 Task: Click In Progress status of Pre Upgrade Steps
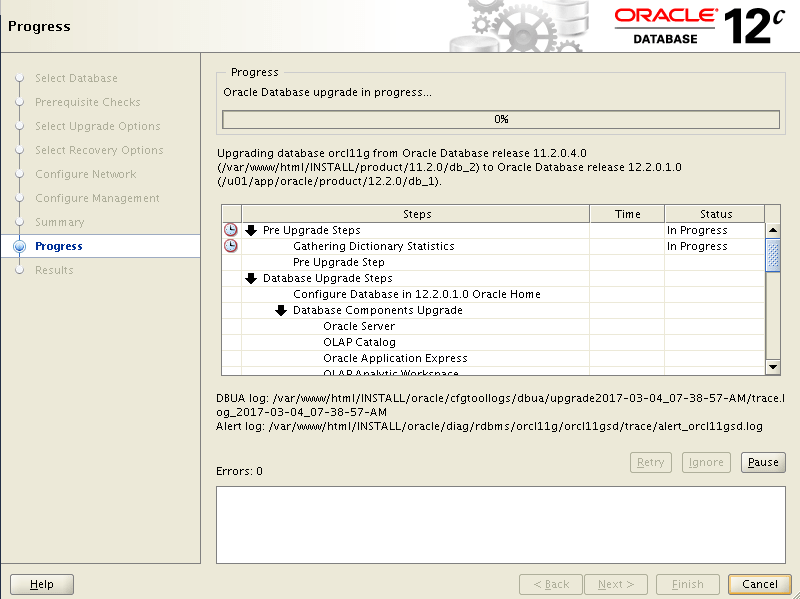697,230
